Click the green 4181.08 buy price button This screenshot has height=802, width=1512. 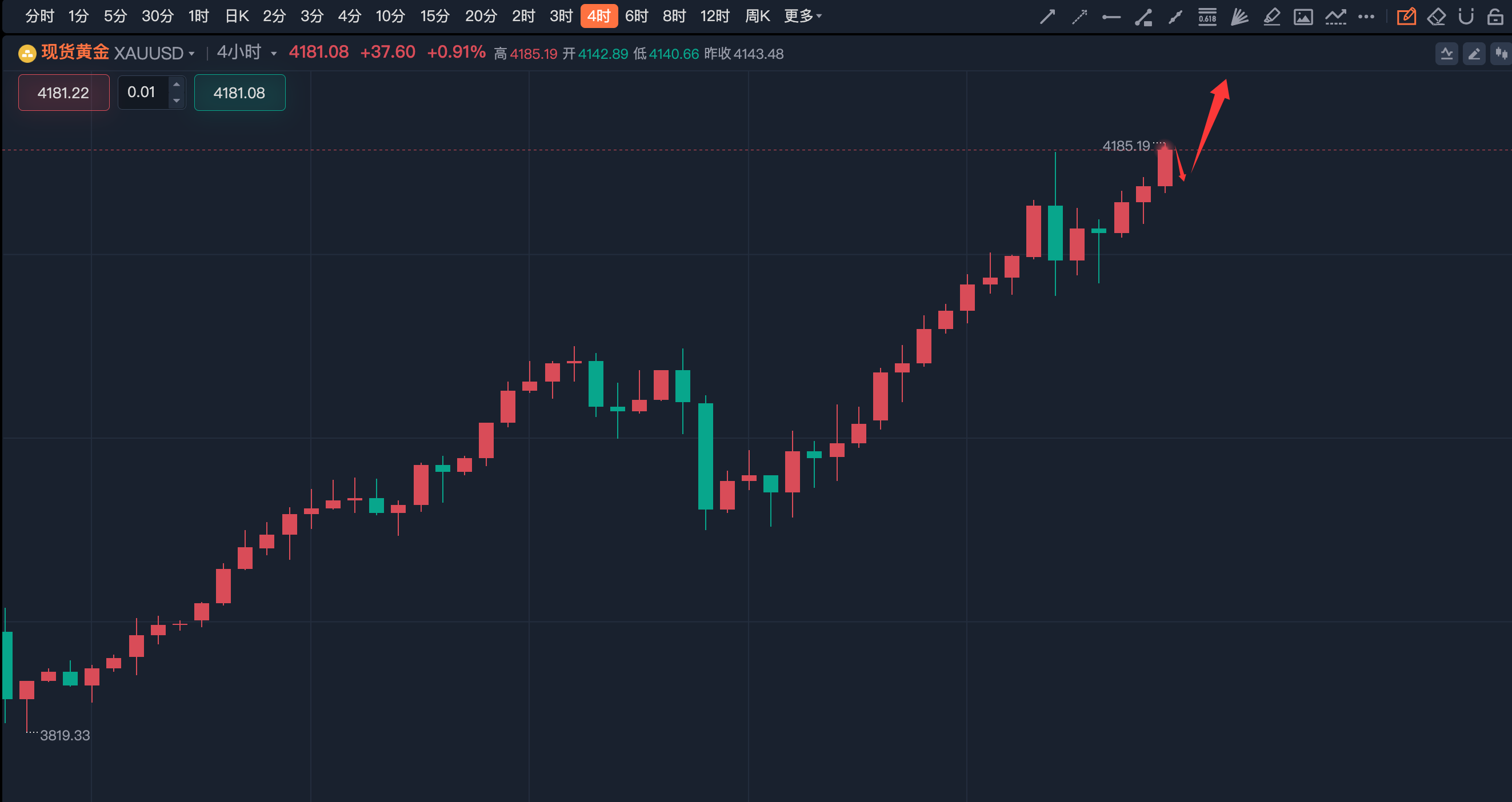(x=239, y=93)
